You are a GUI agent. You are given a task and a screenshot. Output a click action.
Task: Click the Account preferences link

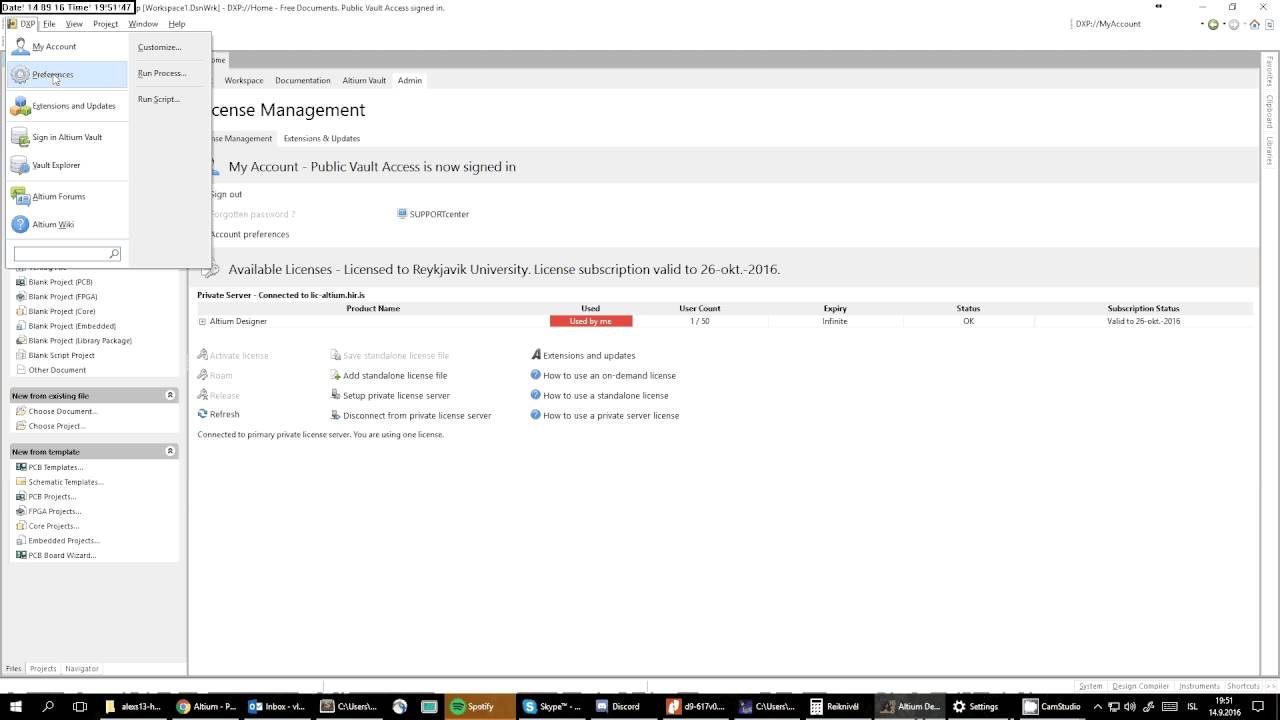250,234
